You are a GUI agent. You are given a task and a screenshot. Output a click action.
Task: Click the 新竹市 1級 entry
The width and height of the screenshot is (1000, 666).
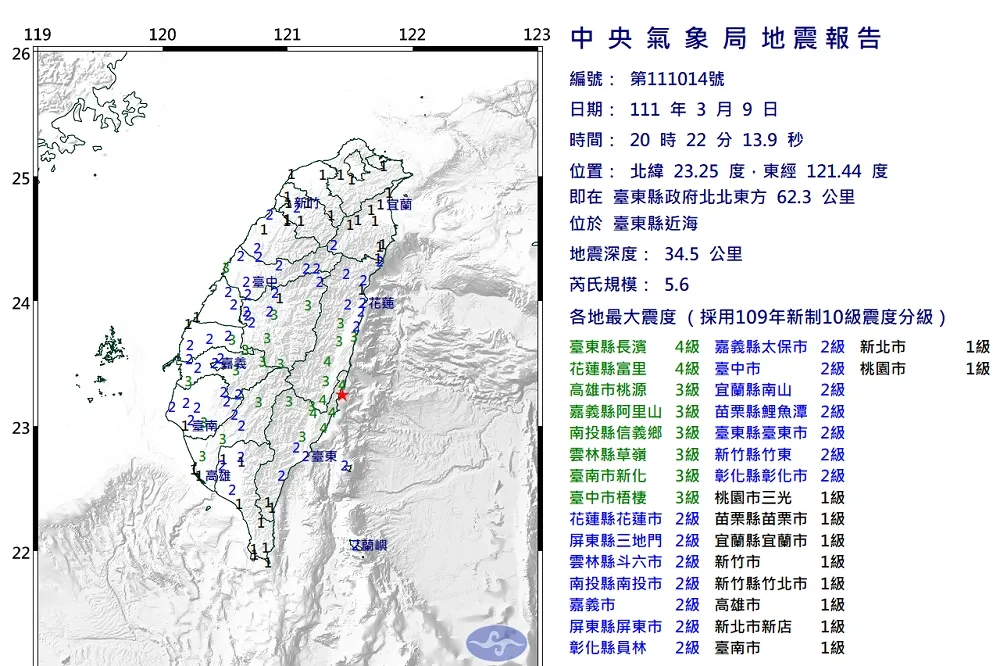(780, 562)
